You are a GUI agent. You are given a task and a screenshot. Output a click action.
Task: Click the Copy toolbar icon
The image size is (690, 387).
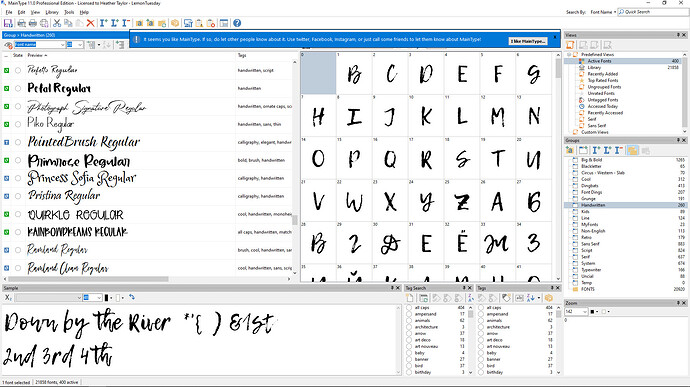tap(68, 23)
